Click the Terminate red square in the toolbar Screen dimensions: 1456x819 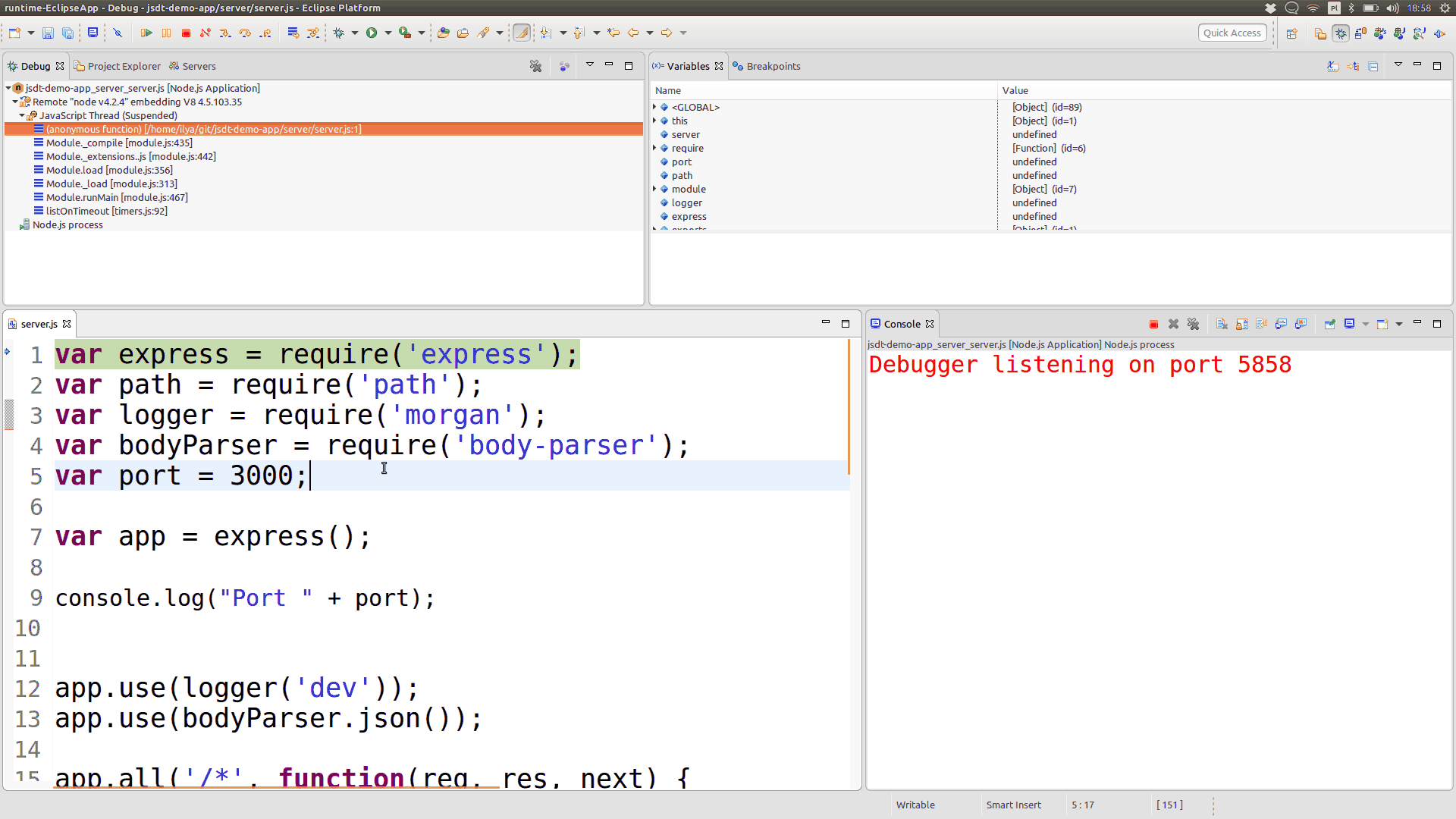click(x=186, y=33)
